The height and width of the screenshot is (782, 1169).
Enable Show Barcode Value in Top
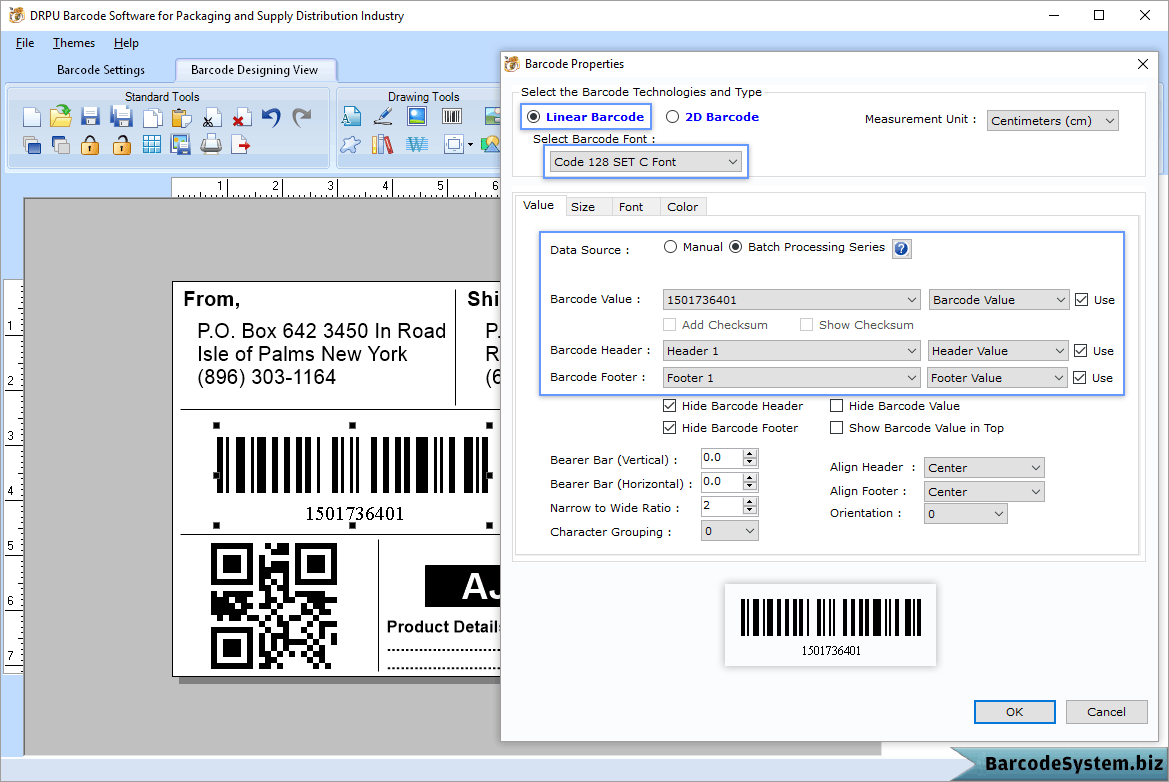pyautogui.click(x=836, y=428)
